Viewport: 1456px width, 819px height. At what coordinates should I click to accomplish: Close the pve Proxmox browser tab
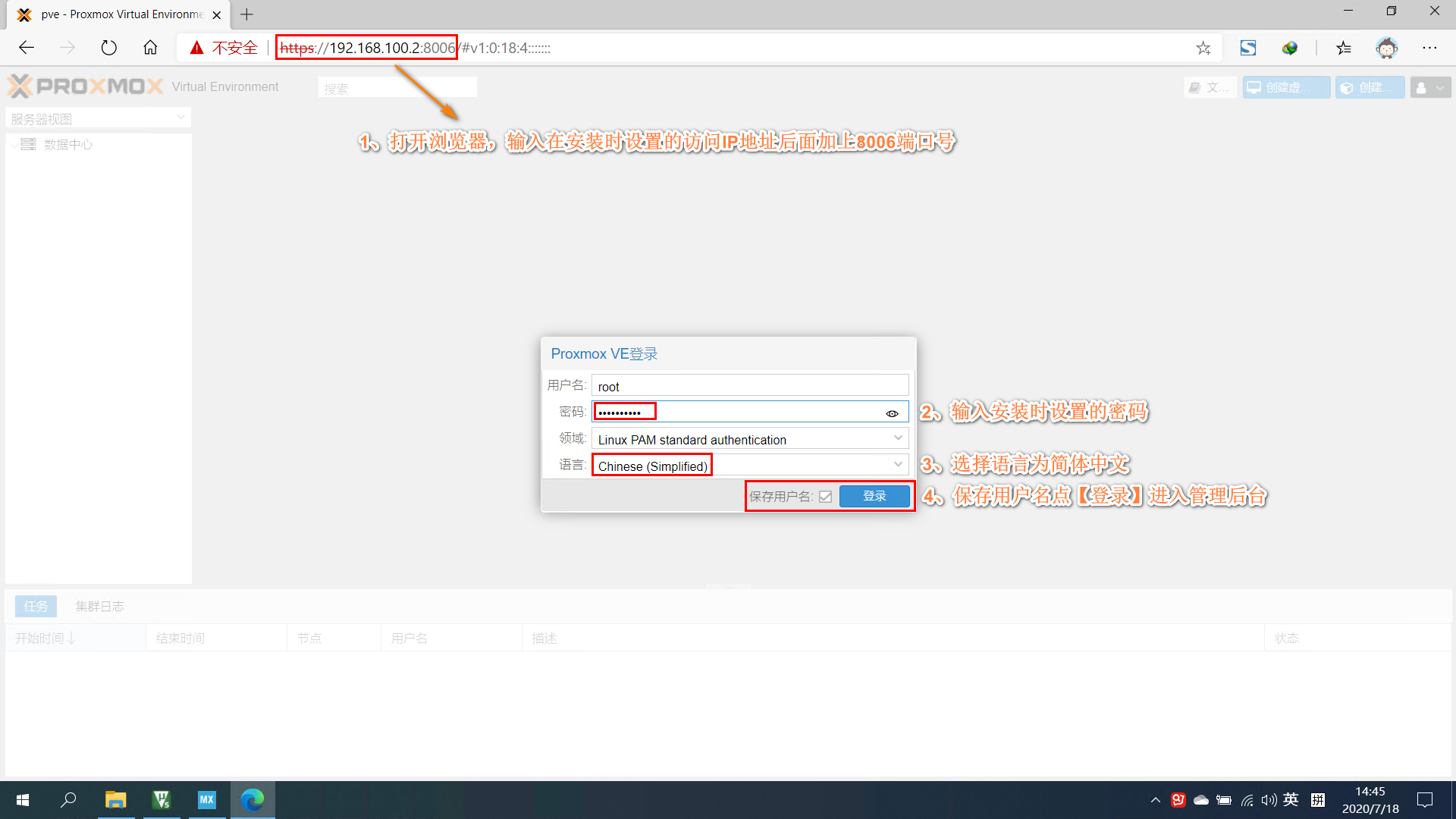pos(217,14)
